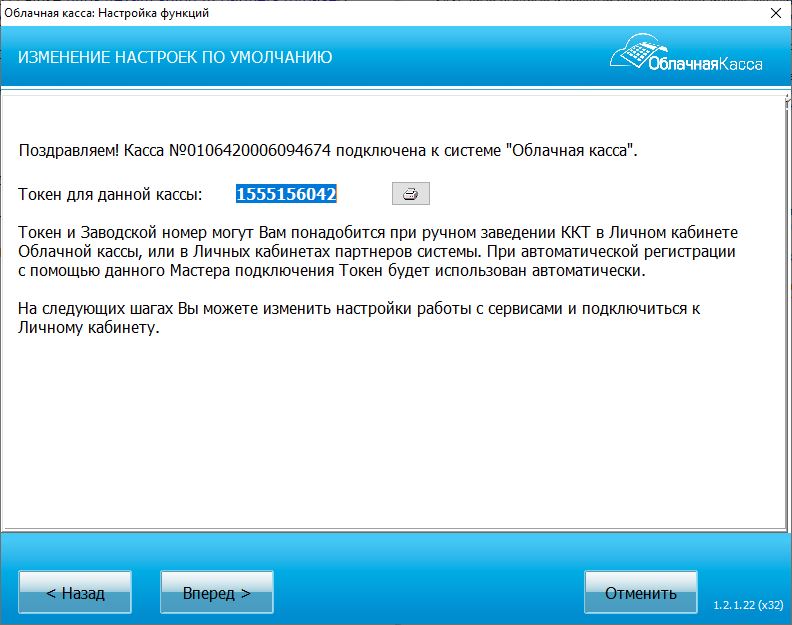Screen dimensions: 792x625
Task: Select the token field 1555156042
Action: pyautogui.click(x=286, y=194)
